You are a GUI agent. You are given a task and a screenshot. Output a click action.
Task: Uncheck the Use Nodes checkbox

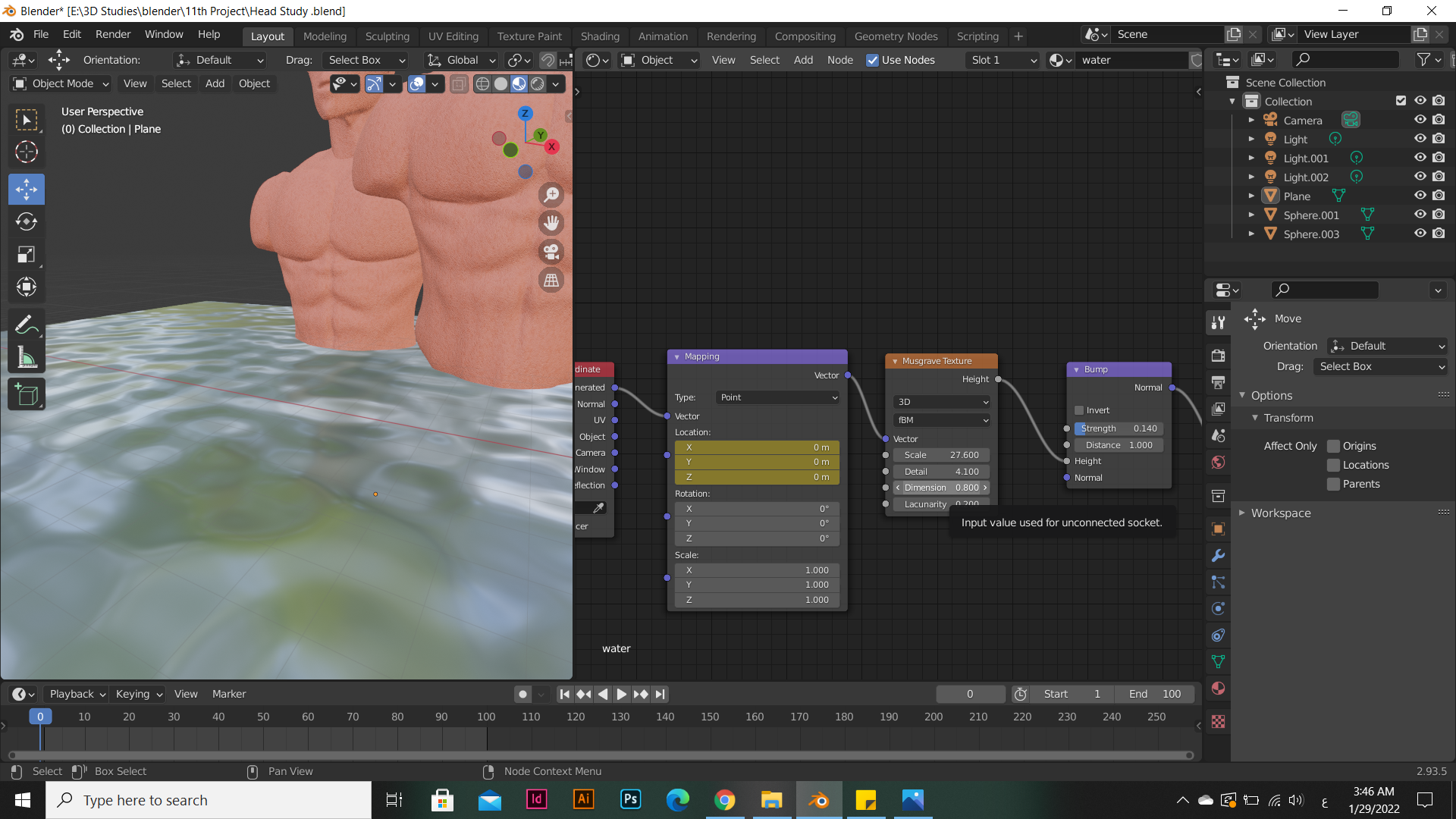(x=873, y=60)
